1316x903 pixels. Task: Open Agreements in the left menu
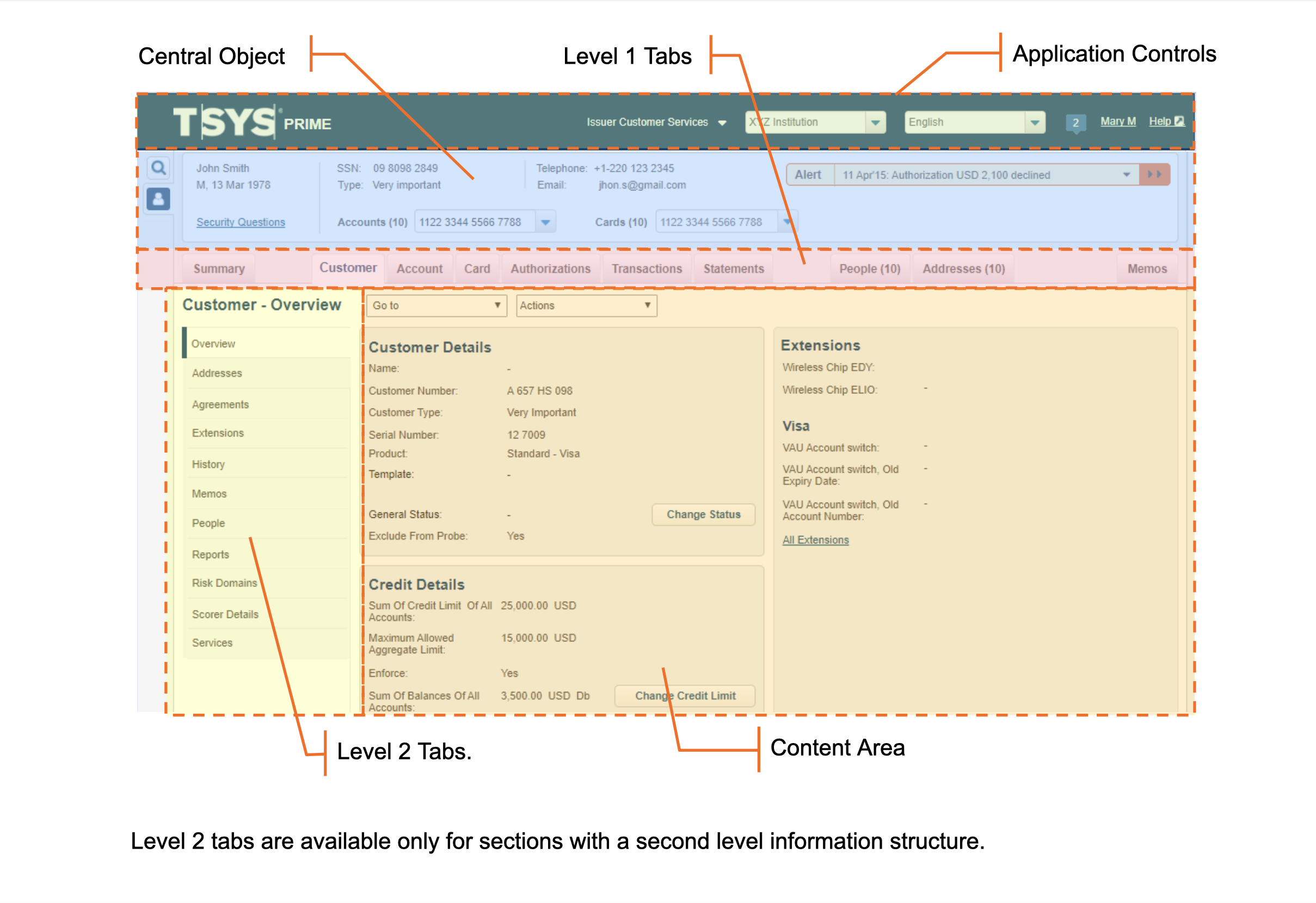pos(266,404)
